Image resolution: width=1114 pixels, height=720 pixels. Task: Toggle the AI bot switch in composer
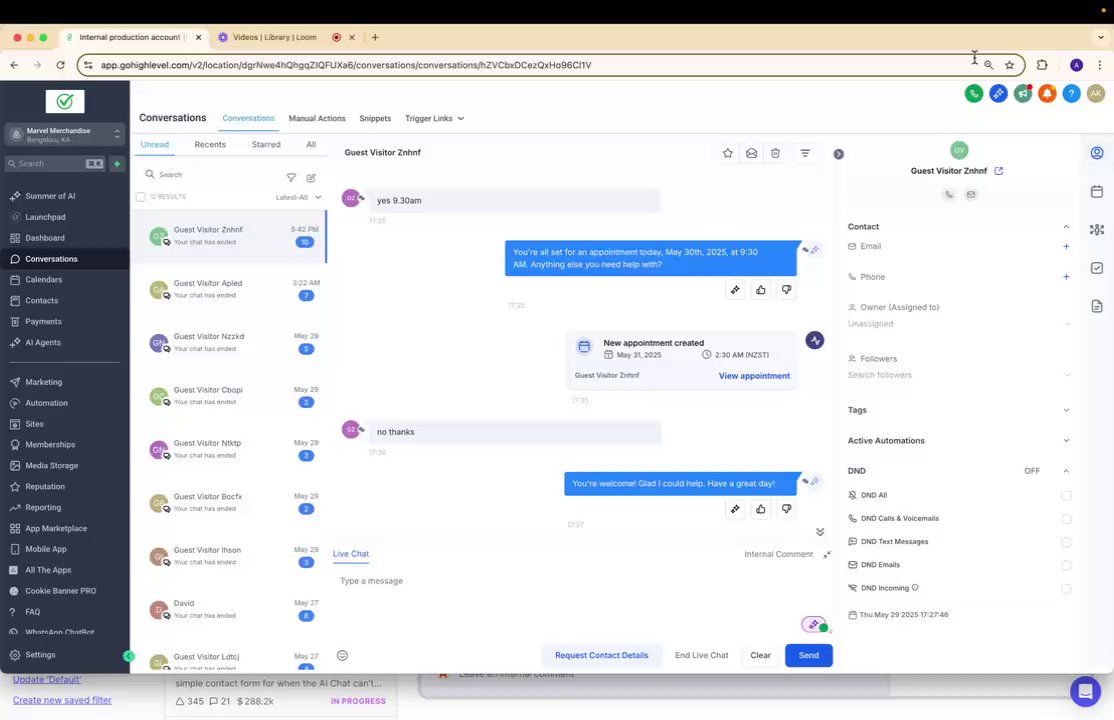pyautogui.click(x=814, y=624)
